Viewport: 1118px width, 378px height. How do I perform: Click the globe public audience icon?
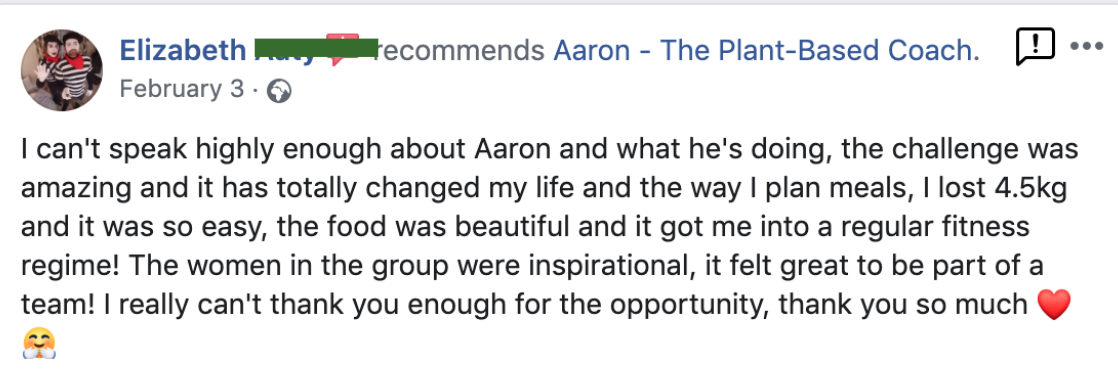(x=278, y=91)
